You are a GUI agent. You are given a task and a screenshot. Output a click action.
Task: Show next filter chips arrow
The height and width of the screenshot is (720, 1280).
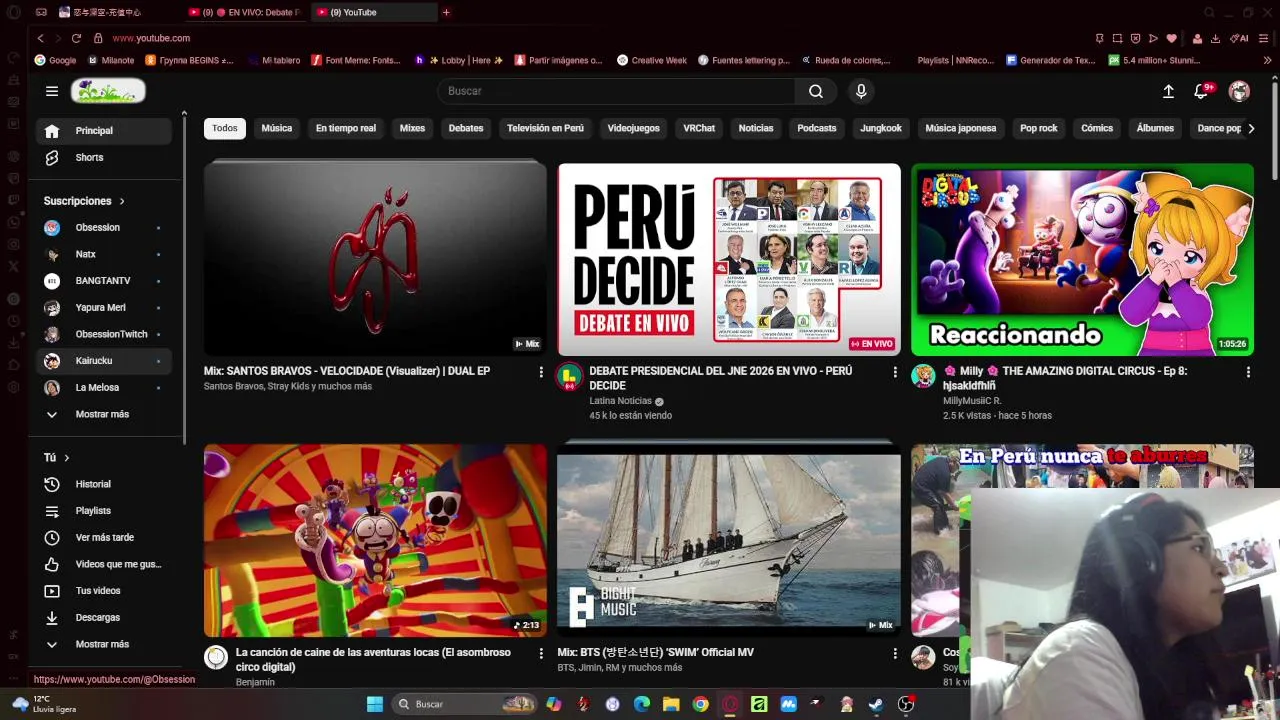click(1250, 128)
